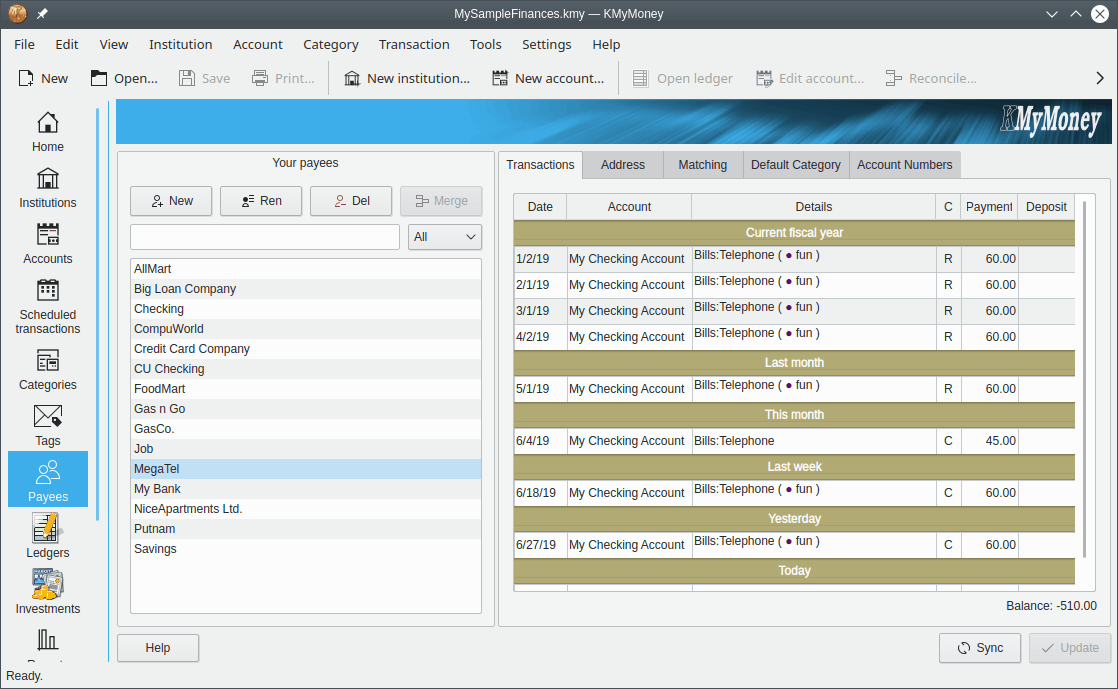Image resolution: width=1118 pixels, height=689 pixels.
Task: Go to Accounts view icon
Action: 48,244
